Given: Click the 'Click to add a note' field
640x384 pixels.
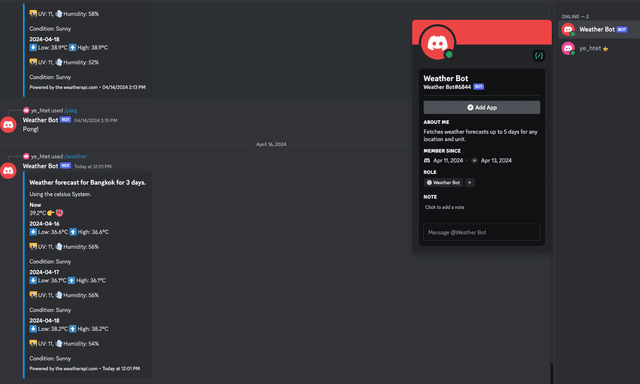Looking at the screenshot, I should click(x=444, y=207).
